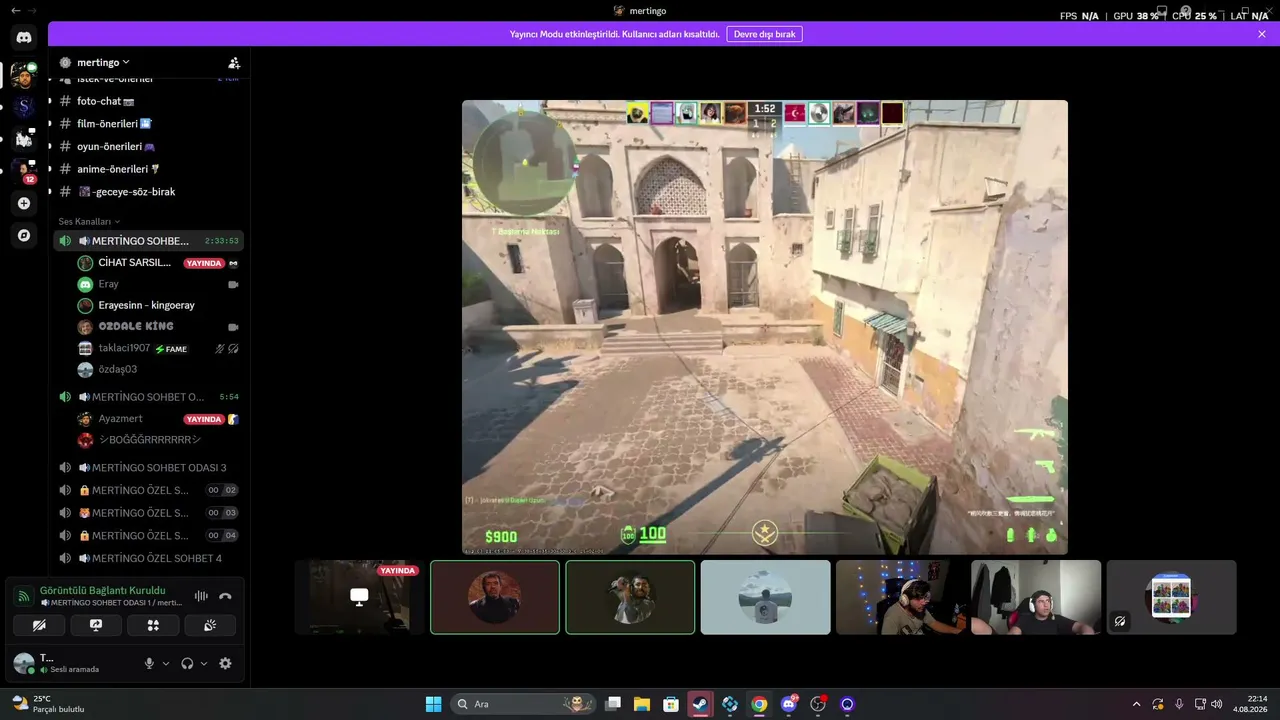Click the connection signal icon in voice panel
Screen dimensions: 1280x720
point(23,596)
